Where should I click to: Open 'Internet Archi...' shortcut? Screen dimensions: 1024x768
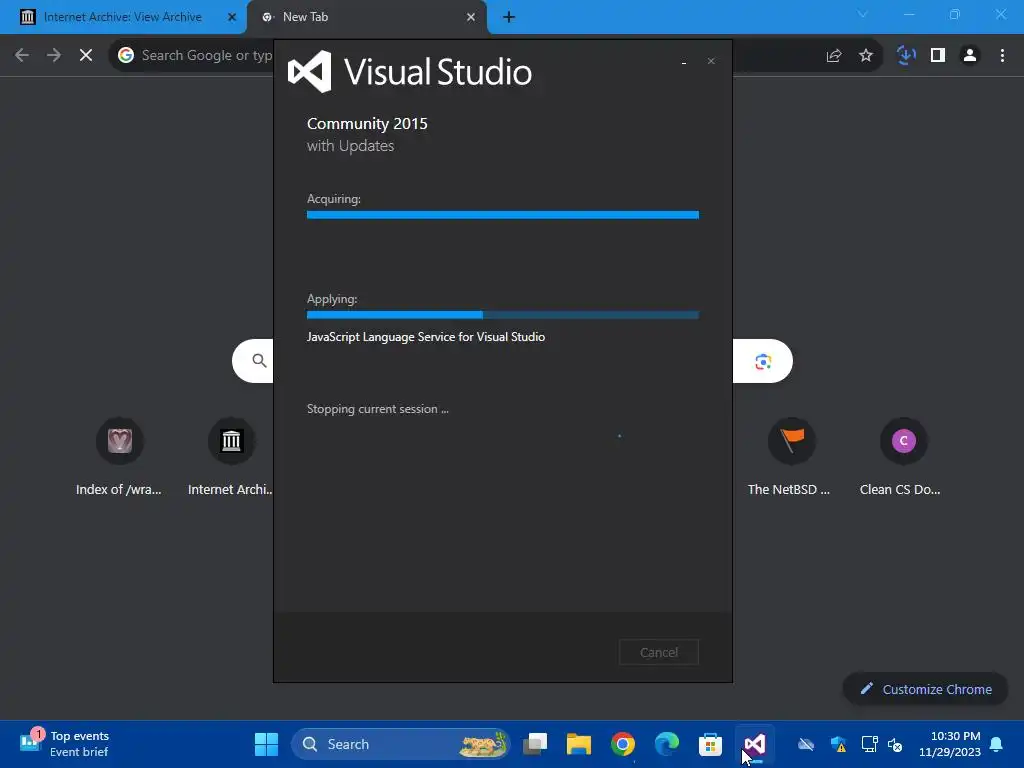(x=231, y=457)
